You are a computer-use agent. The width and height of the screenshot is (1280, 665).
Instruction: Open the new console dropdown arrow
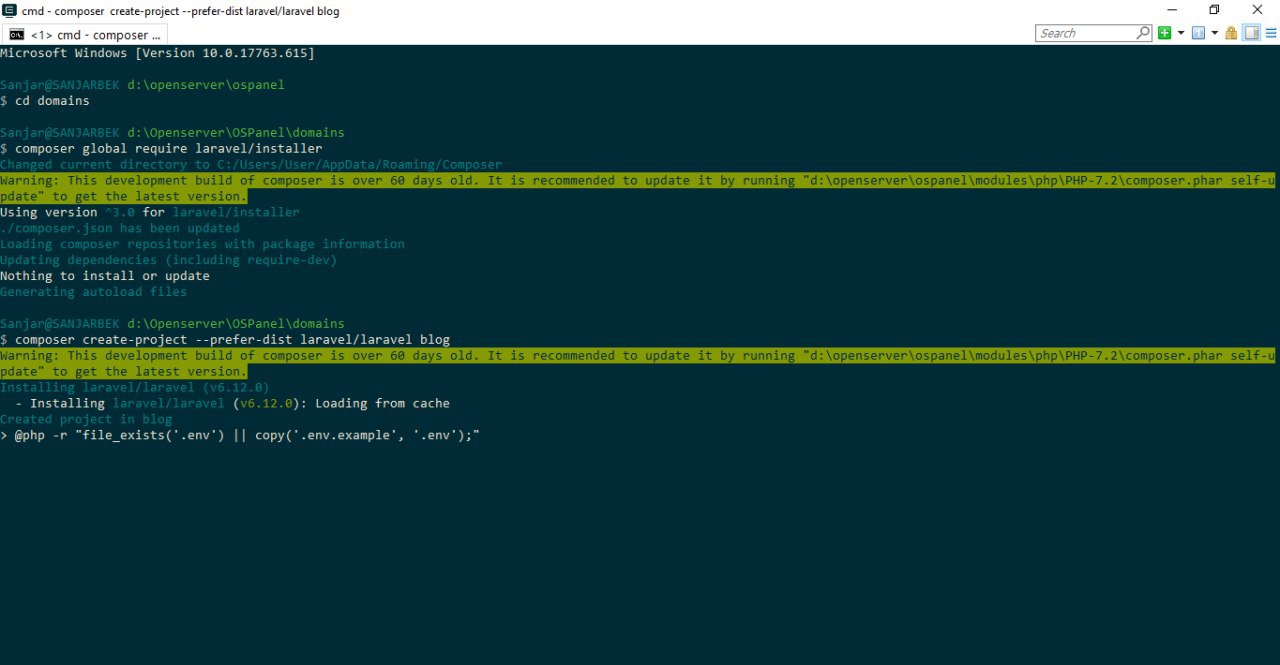1181,33
